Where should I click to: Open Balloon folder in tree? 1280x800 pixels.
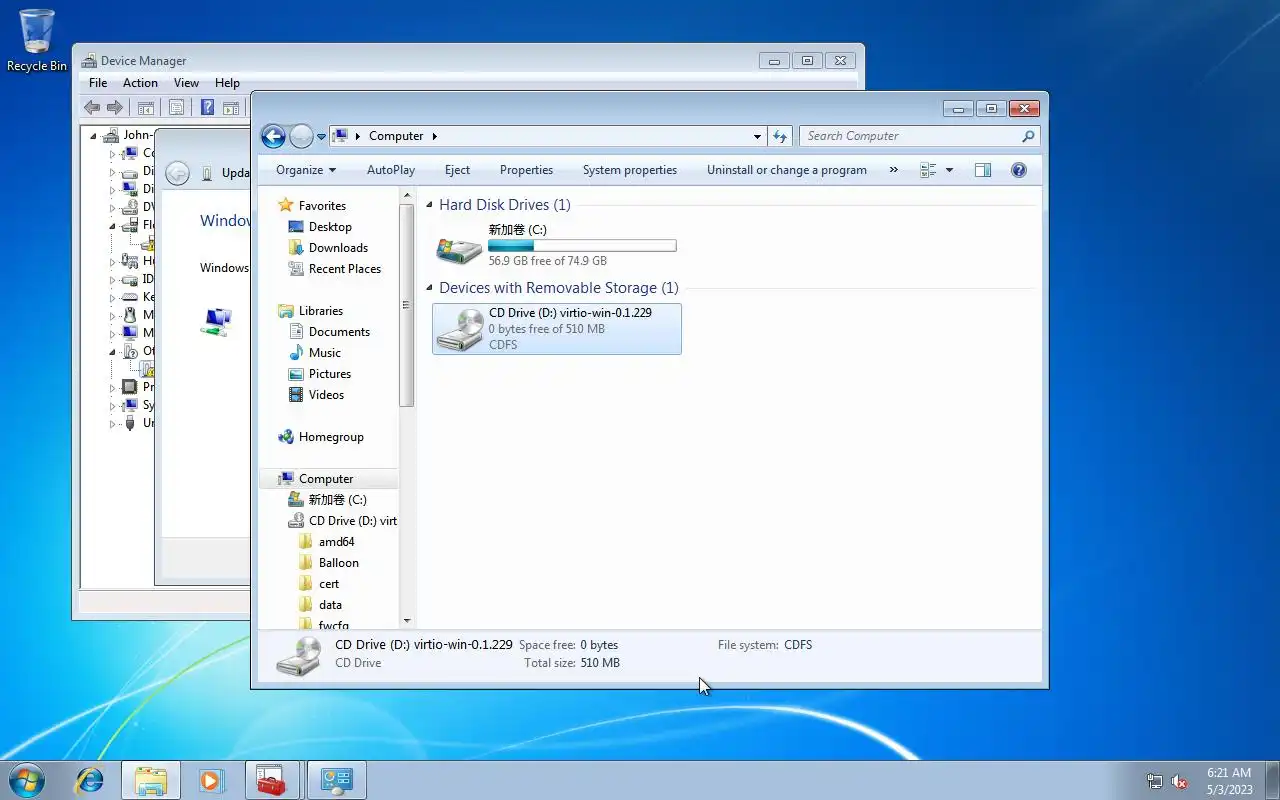pos(338,563)
